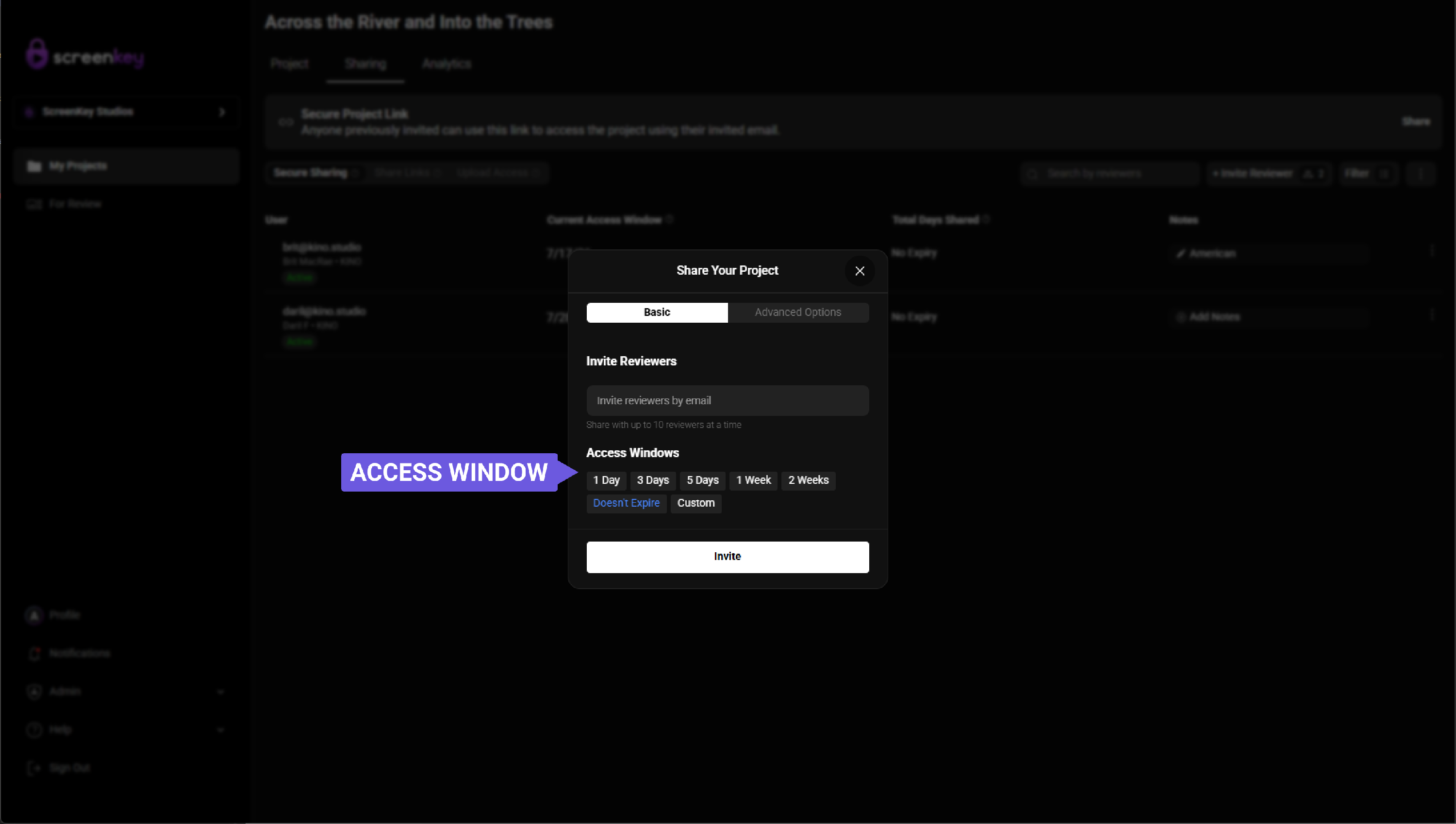The height and width of the screenshot is (824, 1456).
Task: Set access window to 2 Weeks
Action: point(808,480)
